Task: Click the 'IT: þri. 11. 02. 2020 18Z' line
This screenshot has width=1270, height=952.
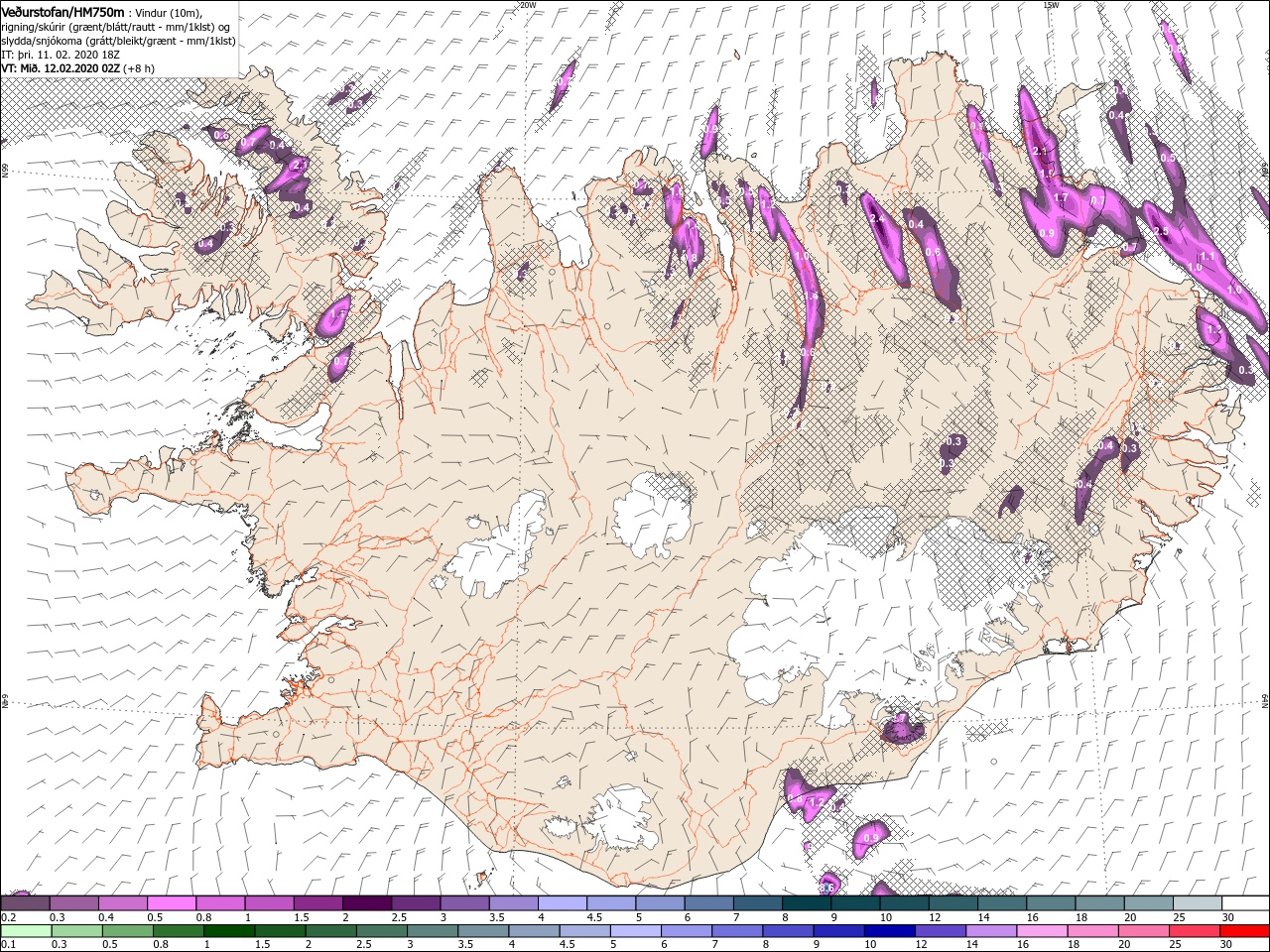Action: (x=61, y=55)
